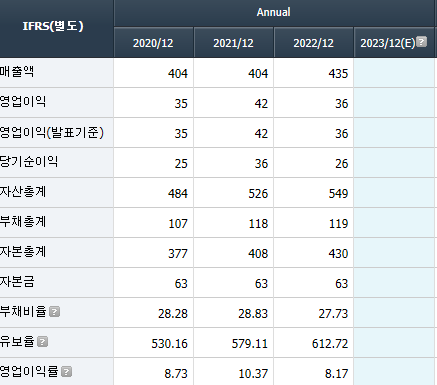Select 자본금 value 63 for 2021/12
437x385 pixels.
pyautogui.click(x=261, y=284)
